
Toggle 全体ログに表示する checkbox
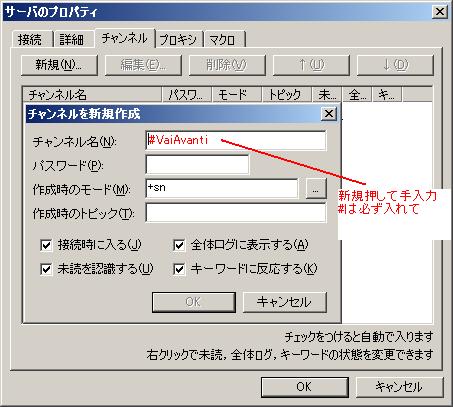point(179,246)
